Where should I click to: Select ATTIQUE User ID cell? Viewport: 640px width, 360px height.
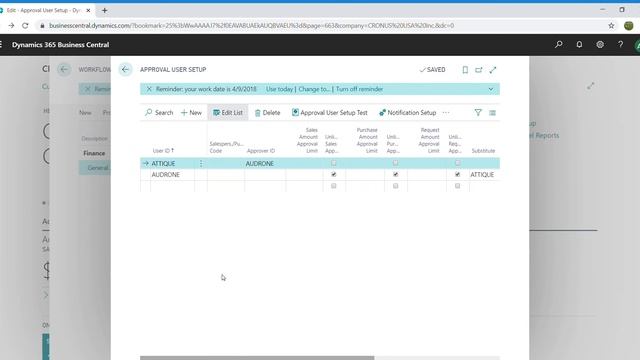tap(172, 163)
